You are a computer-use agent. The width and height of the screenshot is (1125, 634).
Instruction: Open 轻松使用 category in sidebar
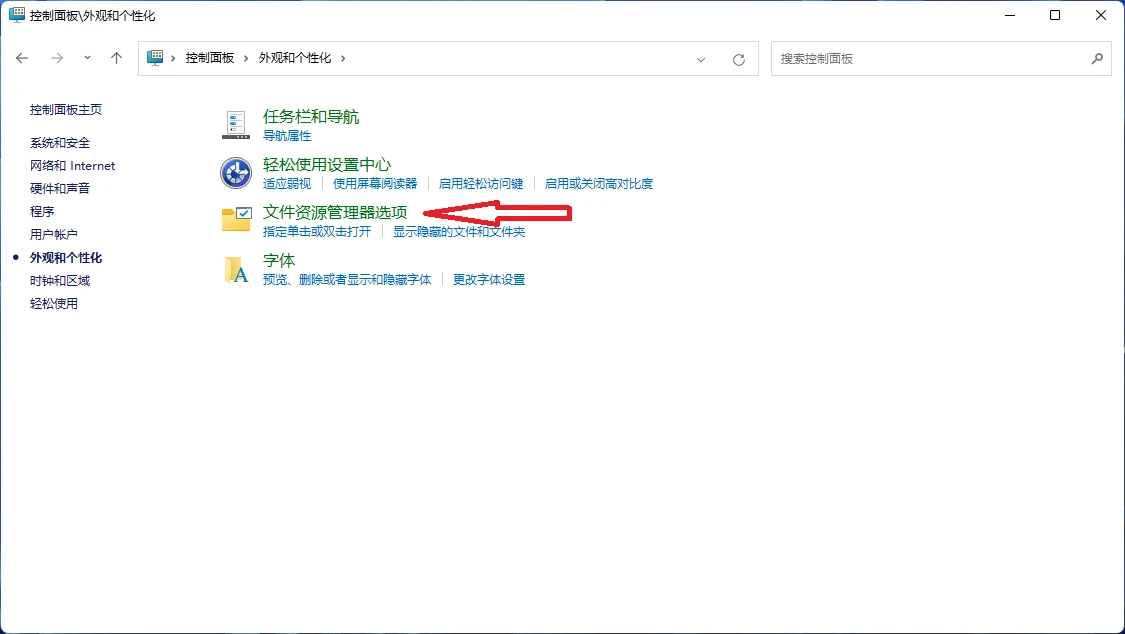click(54, 303)
